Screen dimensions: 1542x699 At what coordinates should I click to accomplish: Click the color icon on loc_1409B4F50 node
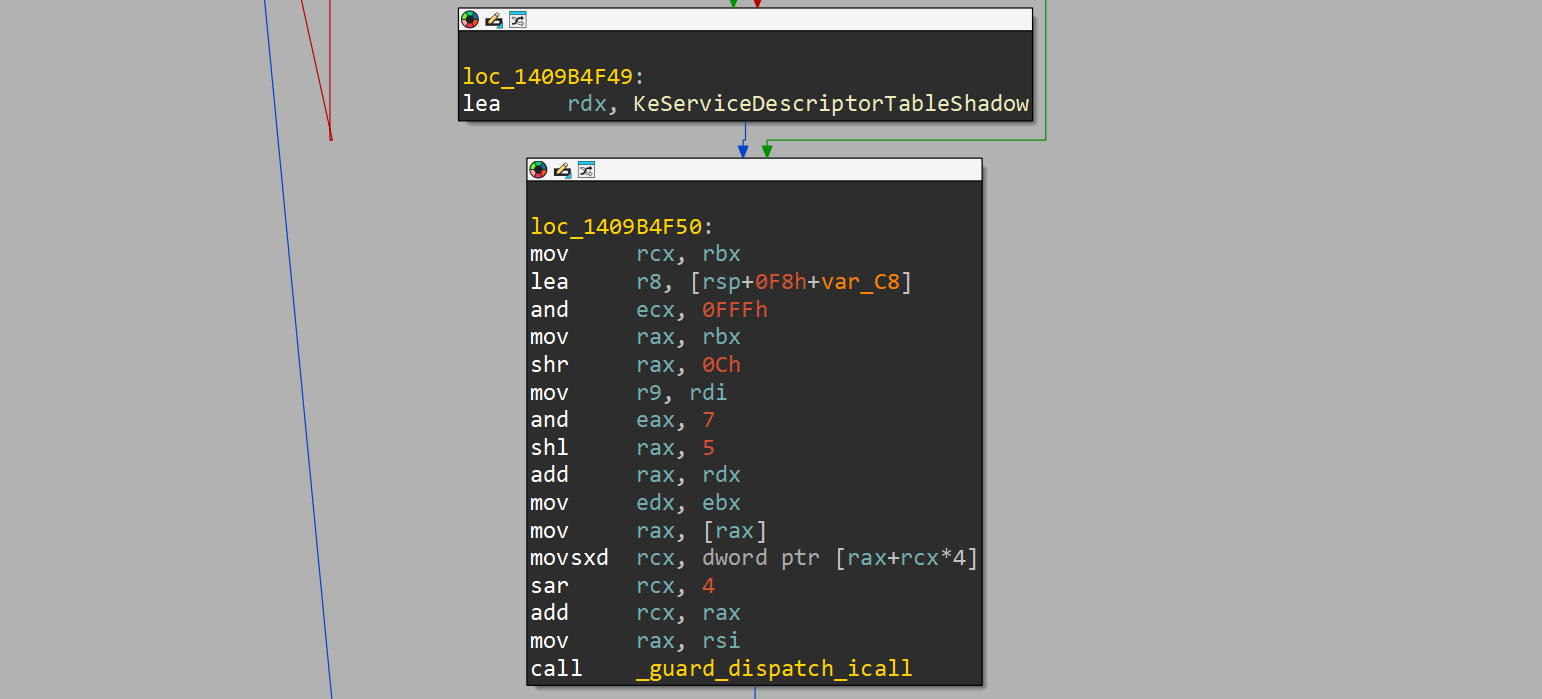(x=538, y=170)
